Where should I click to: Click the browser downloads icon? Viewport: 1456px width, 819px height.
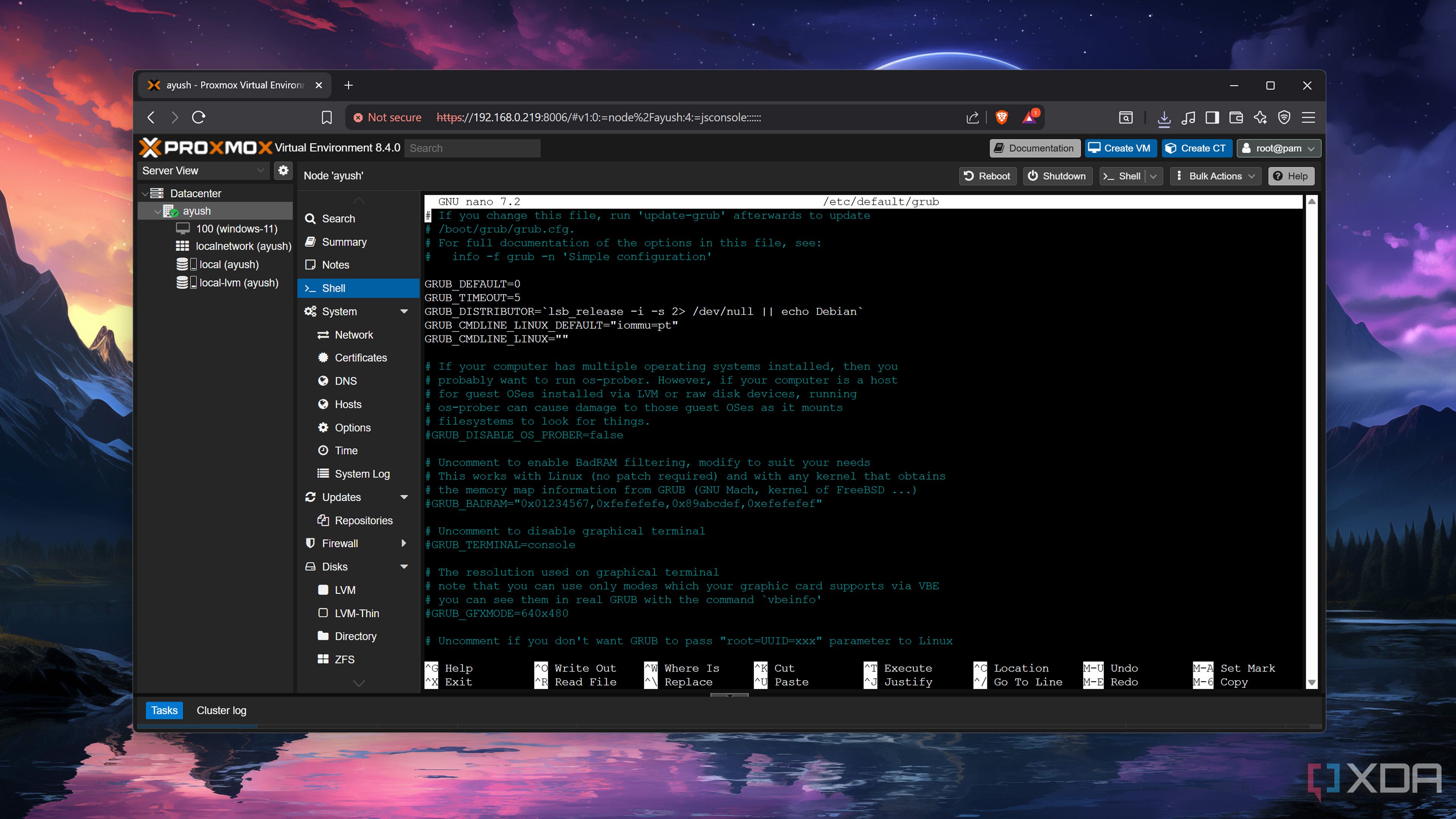1163,118
